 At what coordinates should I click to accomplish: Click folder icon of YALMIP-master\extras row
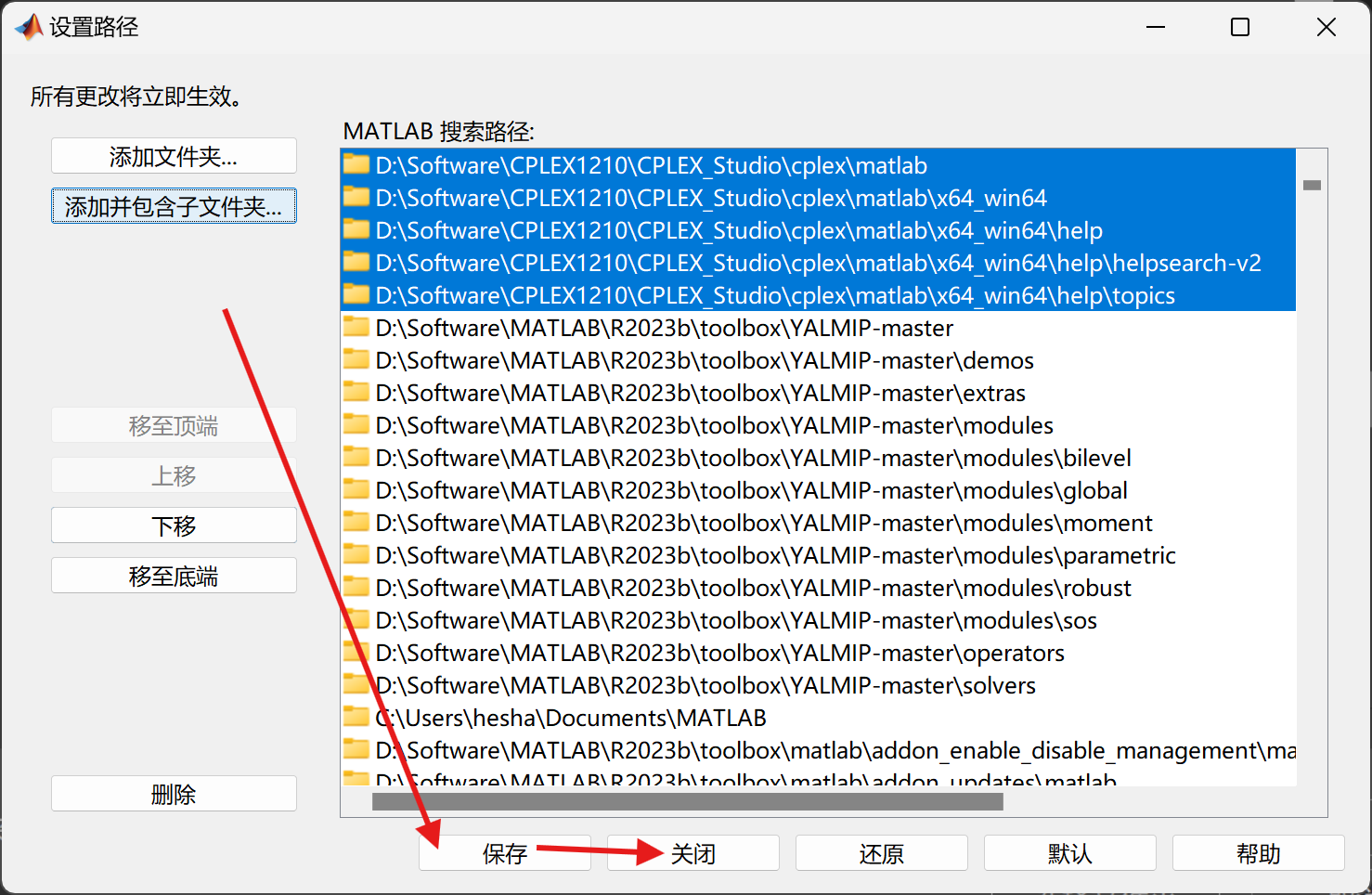pyautogui.click(x=356, y=393)
